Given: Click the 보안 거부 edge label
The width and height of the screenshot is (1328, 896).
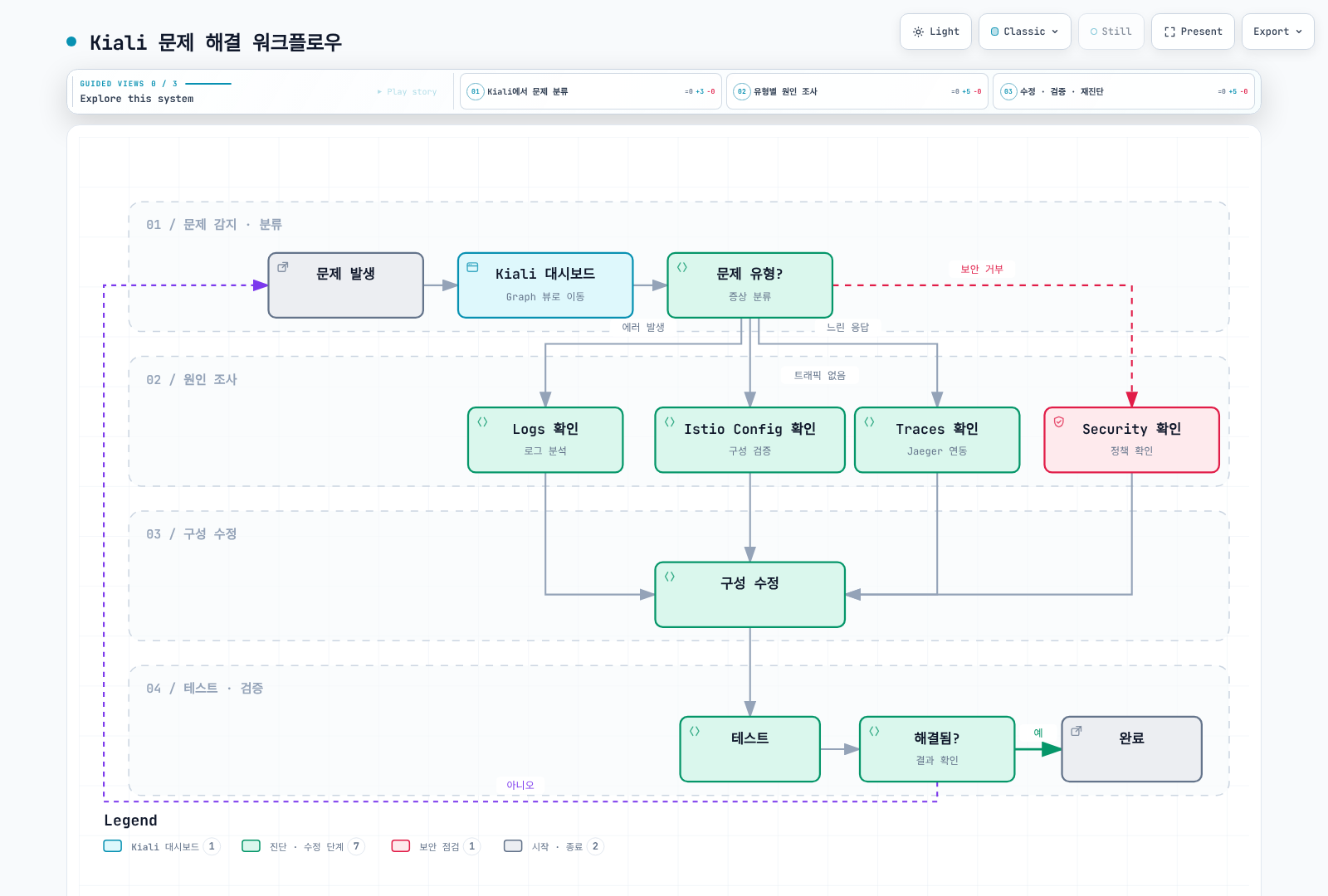Looking at the screenshot, I should pyautogui.click(x=982, y=269).
